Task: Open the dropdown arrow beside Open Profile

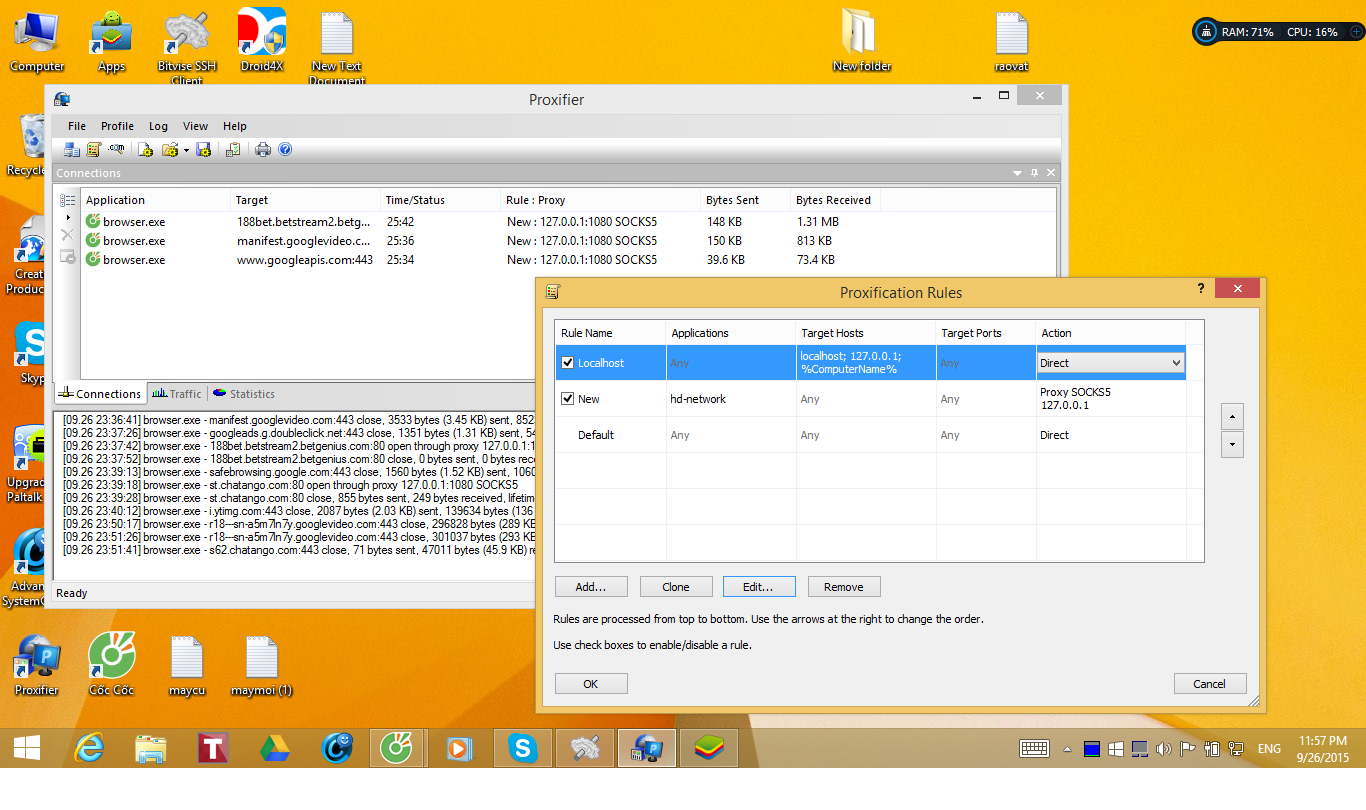Action: pos(186,150)
